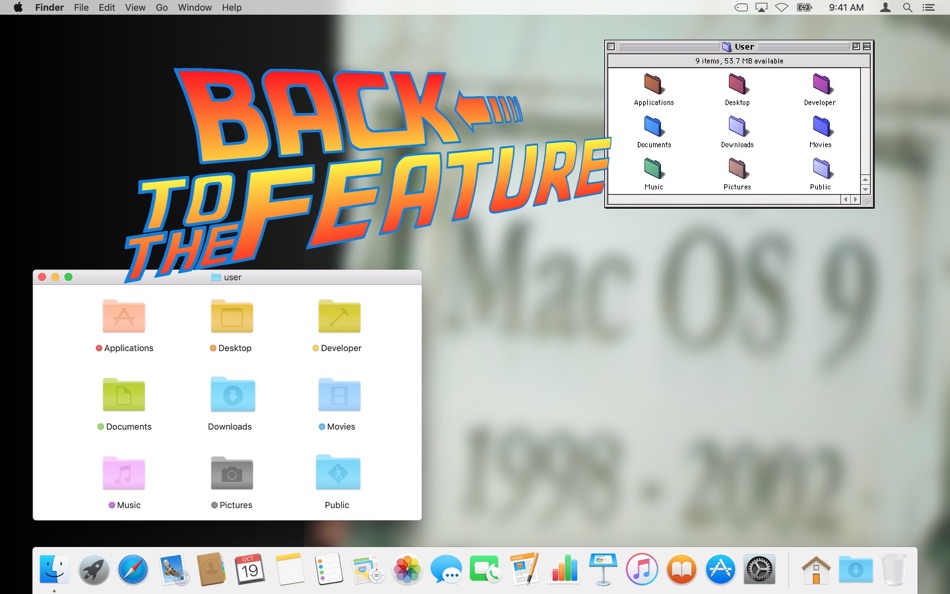Open the Apple menu

(18, 7)
